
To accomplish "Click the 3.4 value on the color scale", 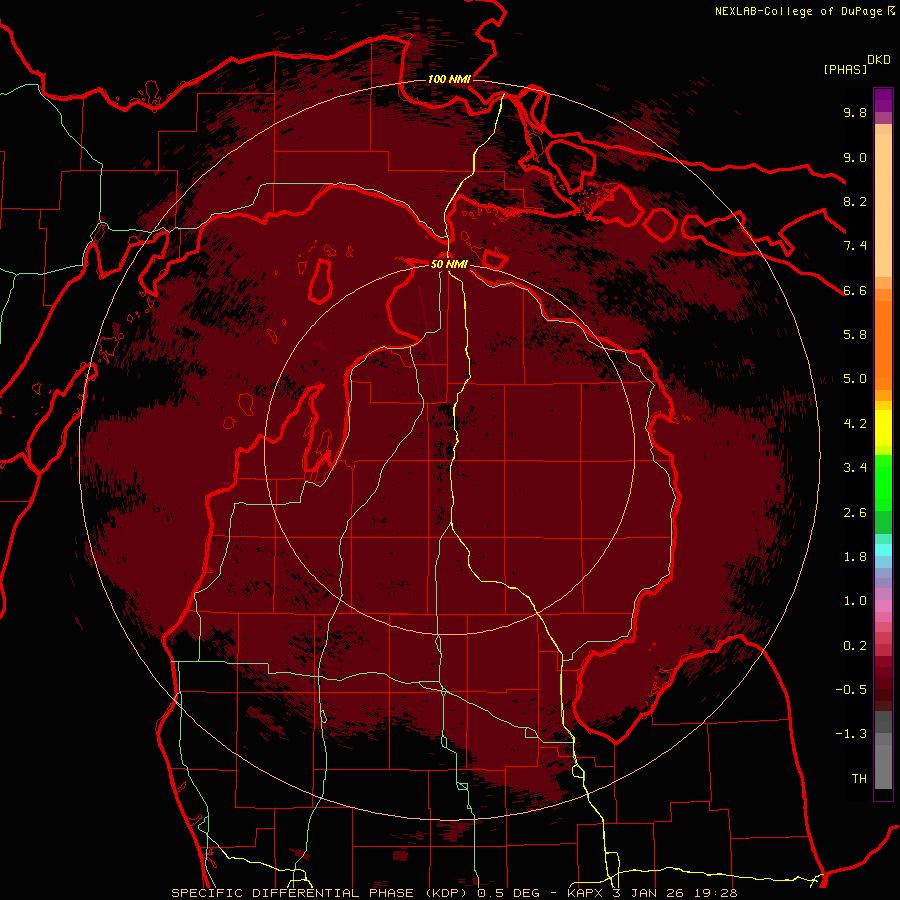I will click(855, 468).
